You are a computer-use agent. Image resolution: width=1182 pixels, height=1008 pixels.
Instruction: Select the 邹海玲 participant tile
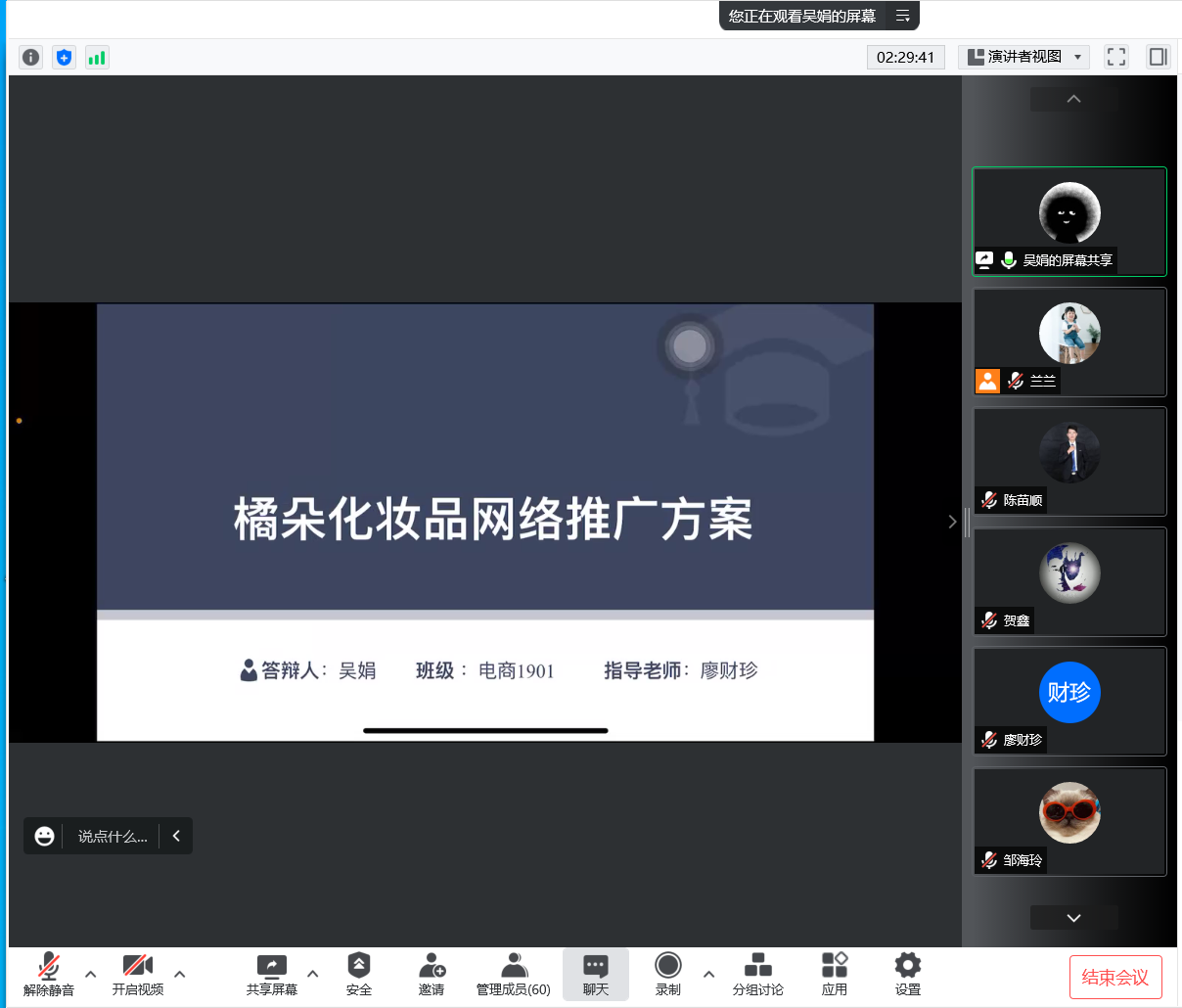(1069, 821)
